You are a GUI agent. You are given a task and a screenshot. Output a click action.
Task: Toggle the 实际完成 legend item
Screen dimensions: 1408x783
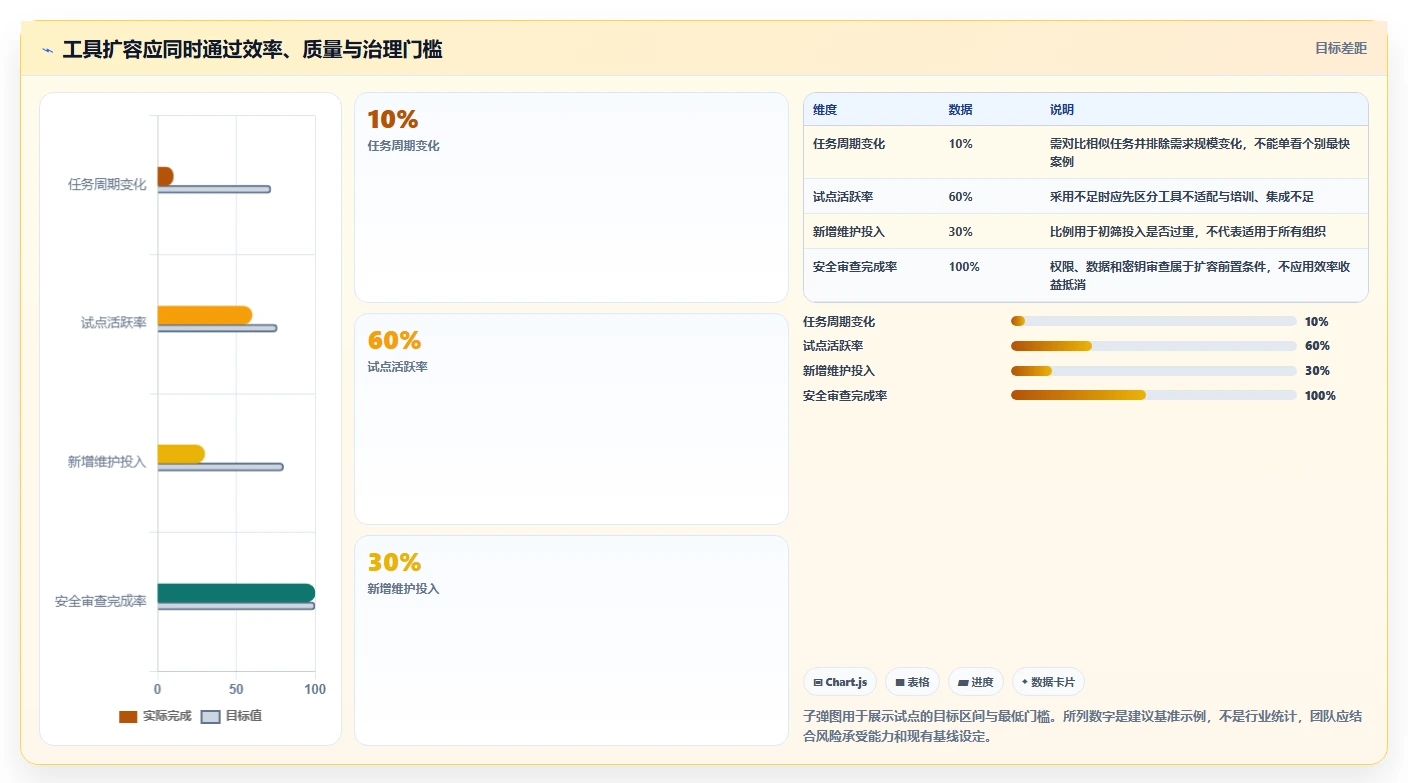(x=155, y=716)
